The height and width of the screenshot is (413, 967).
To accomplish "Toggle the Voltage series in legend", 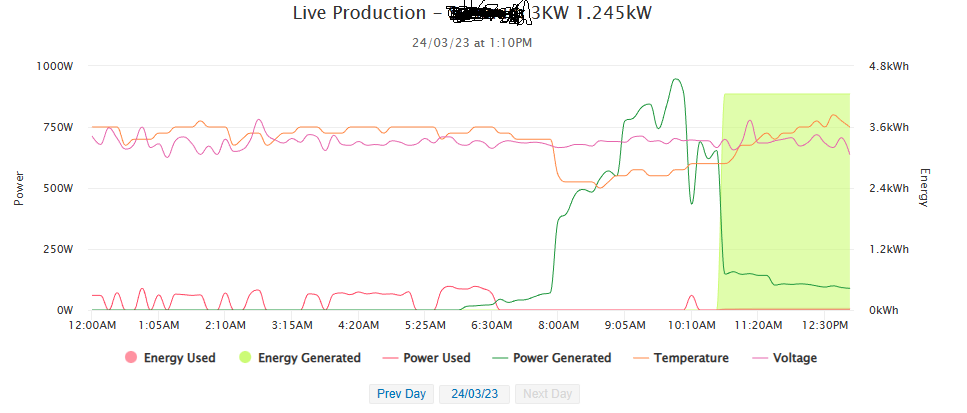I will click(794, 358).
